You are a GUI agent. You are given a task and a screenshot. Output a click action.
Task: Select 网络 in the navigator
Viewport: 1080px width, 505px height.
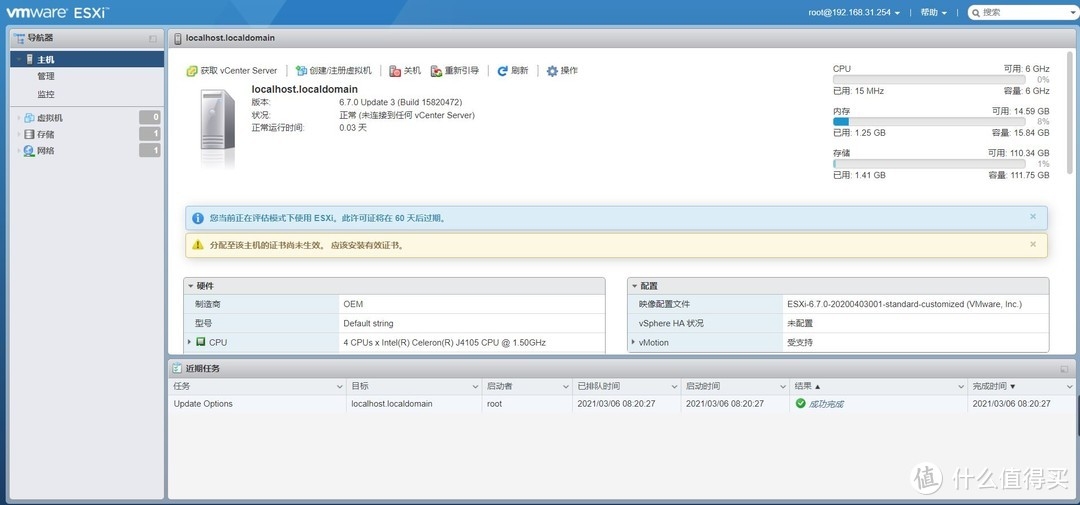coord(45,150)
